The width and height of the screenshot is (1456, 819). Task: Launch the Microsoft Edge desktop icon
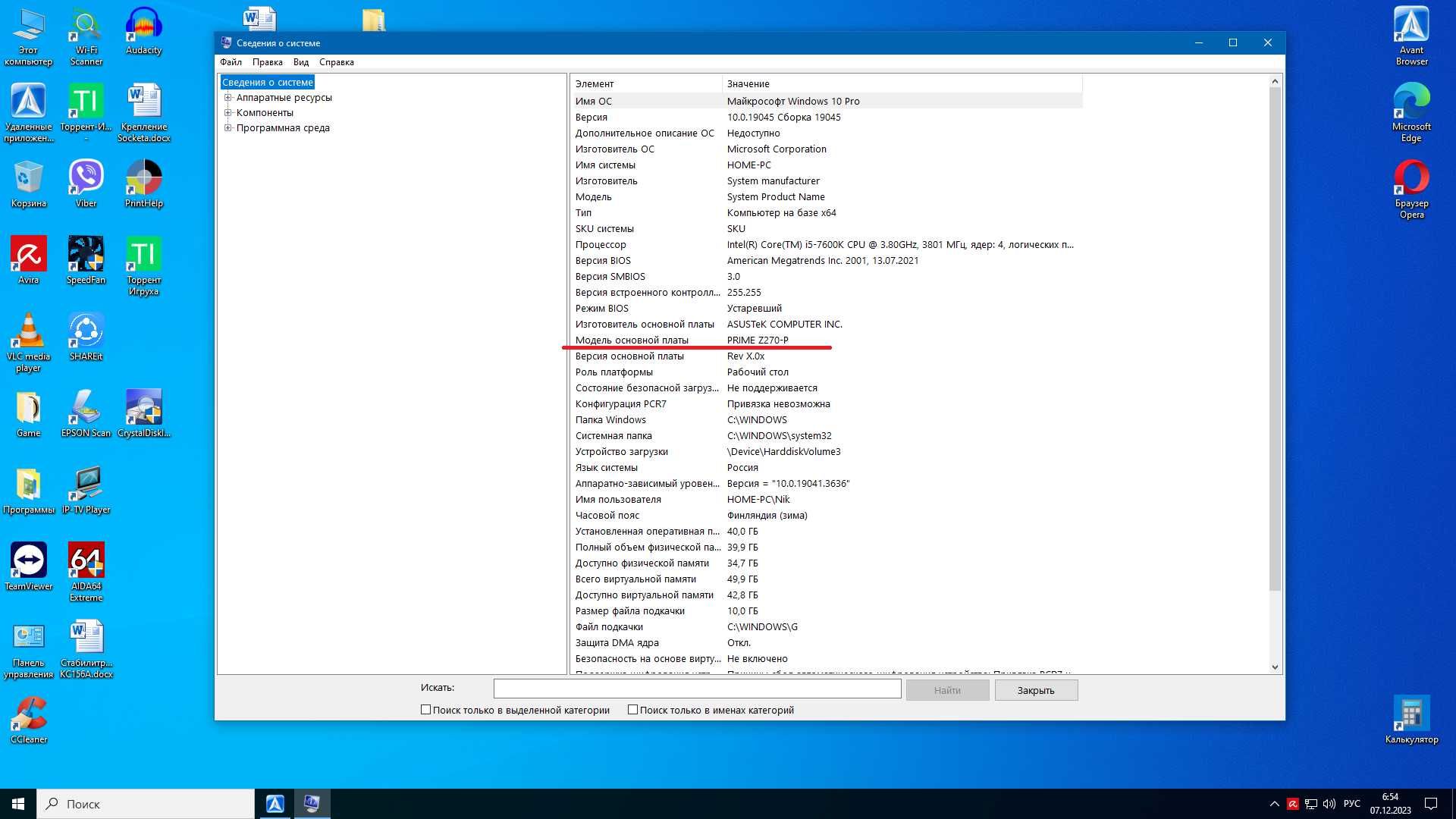[1411, 112]
